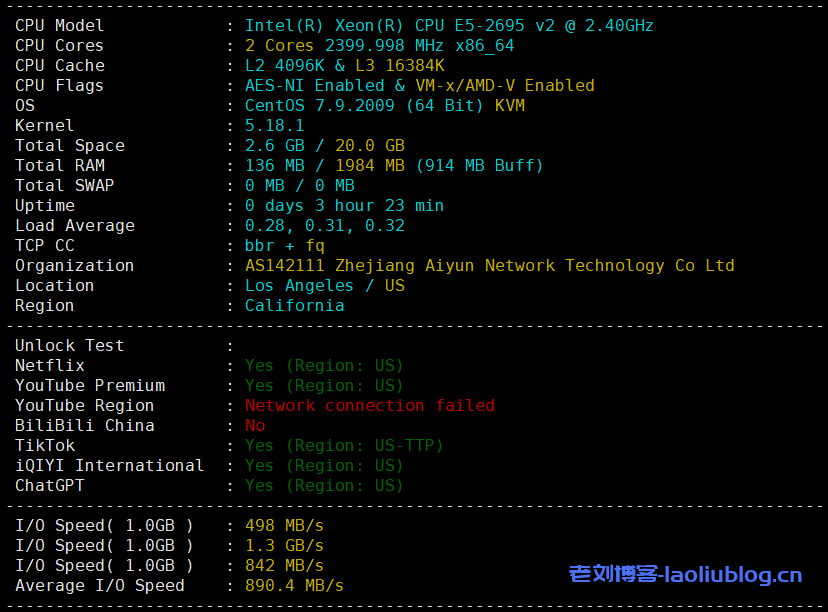828x612 pixels.
Task: Select the Load Average numbers
Action: click(324, 226)
